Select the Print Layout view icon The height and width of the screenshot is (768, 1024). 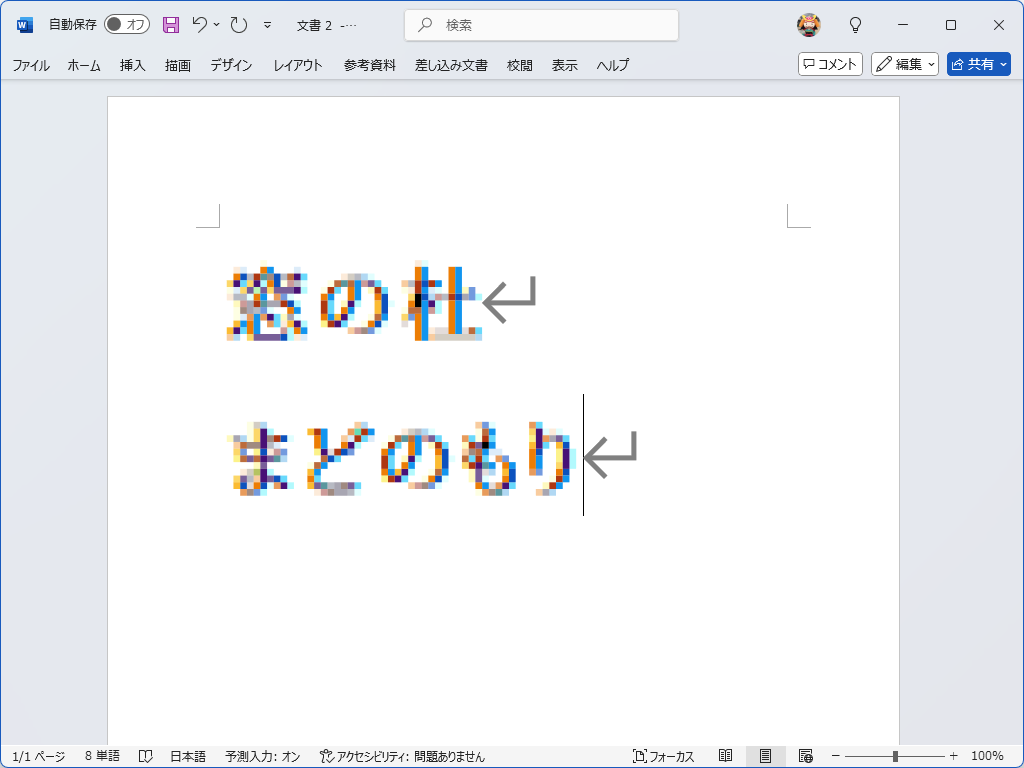coord(766,757)
